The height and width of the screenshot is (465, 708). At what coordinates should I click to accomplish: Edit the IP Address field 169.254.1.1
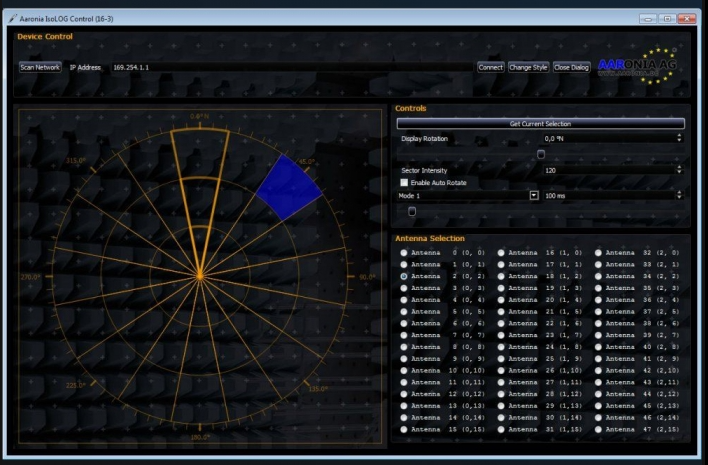pyautogui.click(x=291, y=67)
